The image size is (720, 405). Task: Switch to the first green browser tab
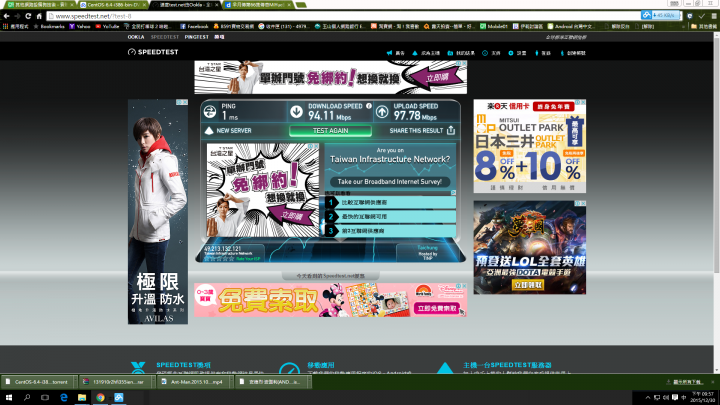(40, 5)
